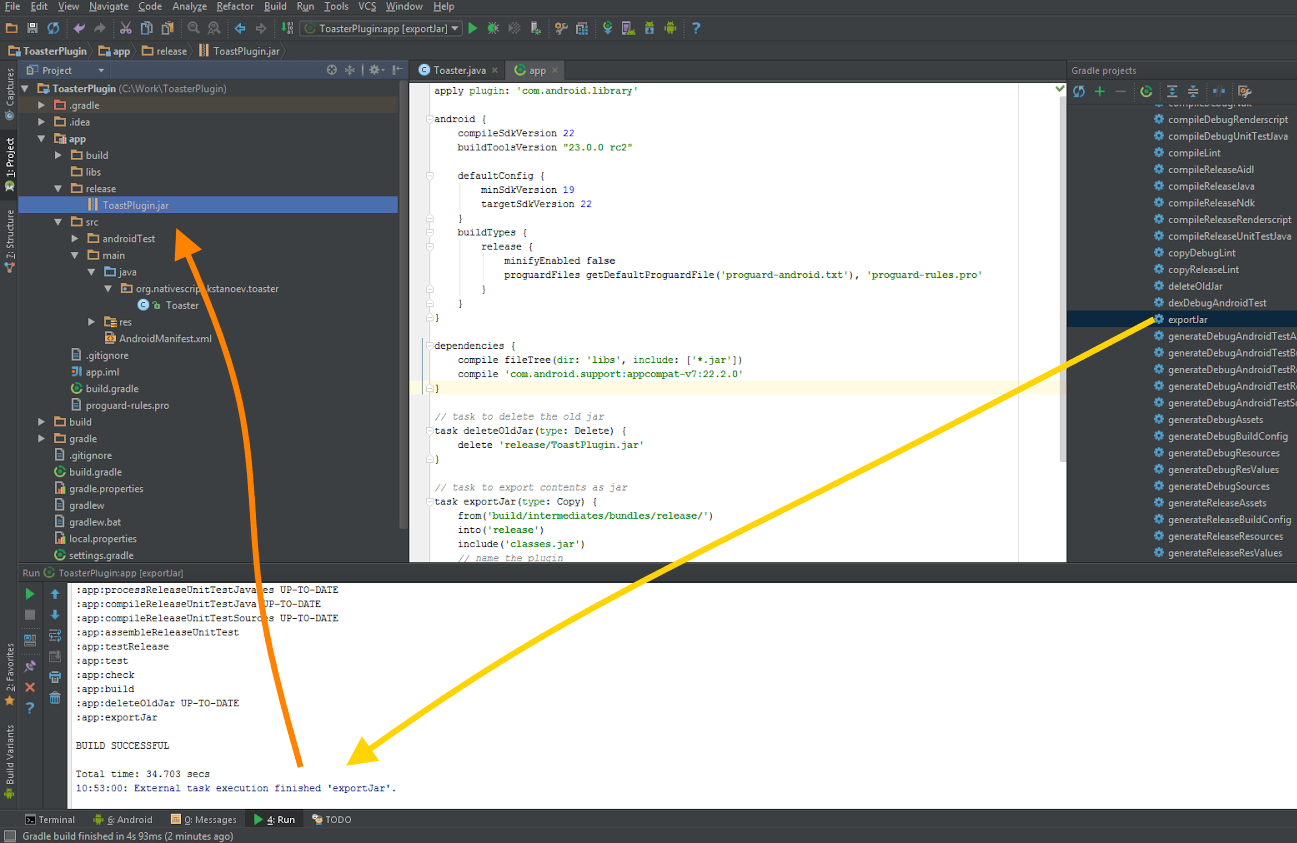Screen dimensions: 1297x843
Task: Click the trash icon to clear run output
Action: click(x=55, y=697)
